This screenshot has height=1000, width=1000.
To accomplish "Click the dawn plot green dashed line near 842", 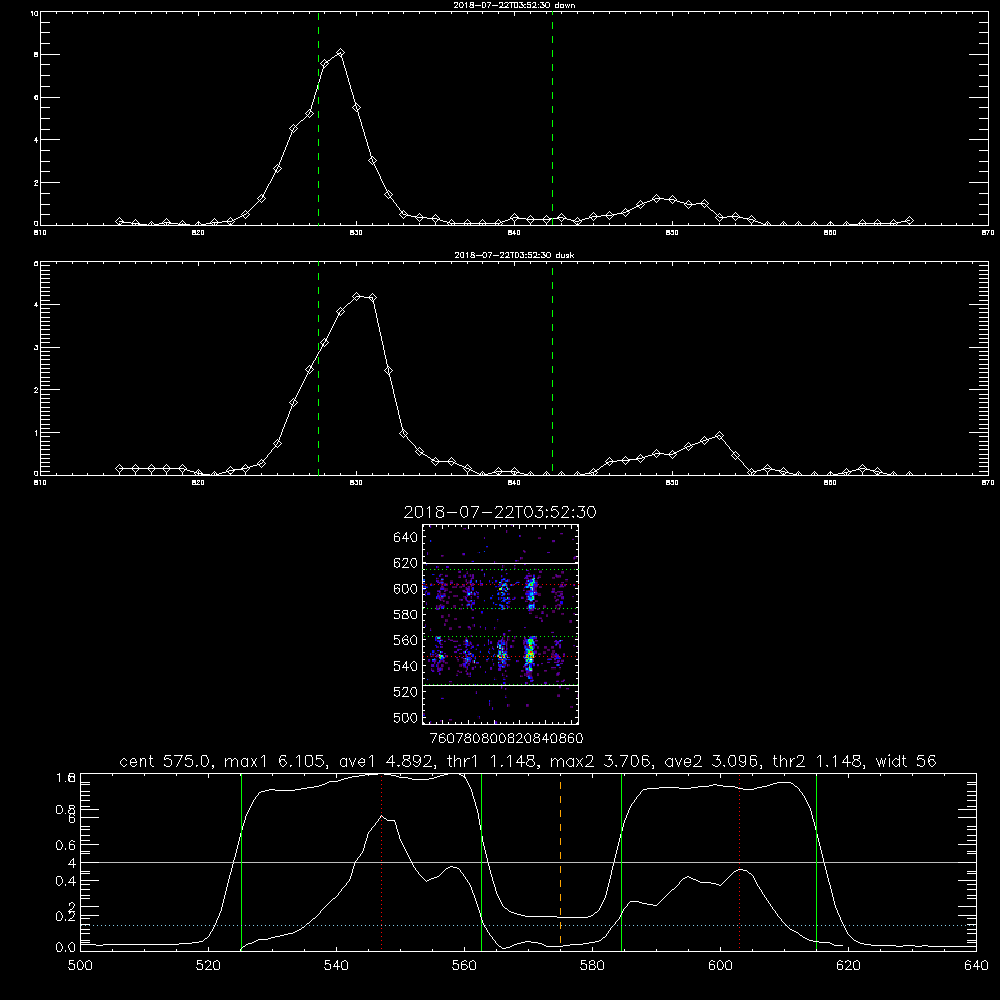I will (x=552, y=119).
